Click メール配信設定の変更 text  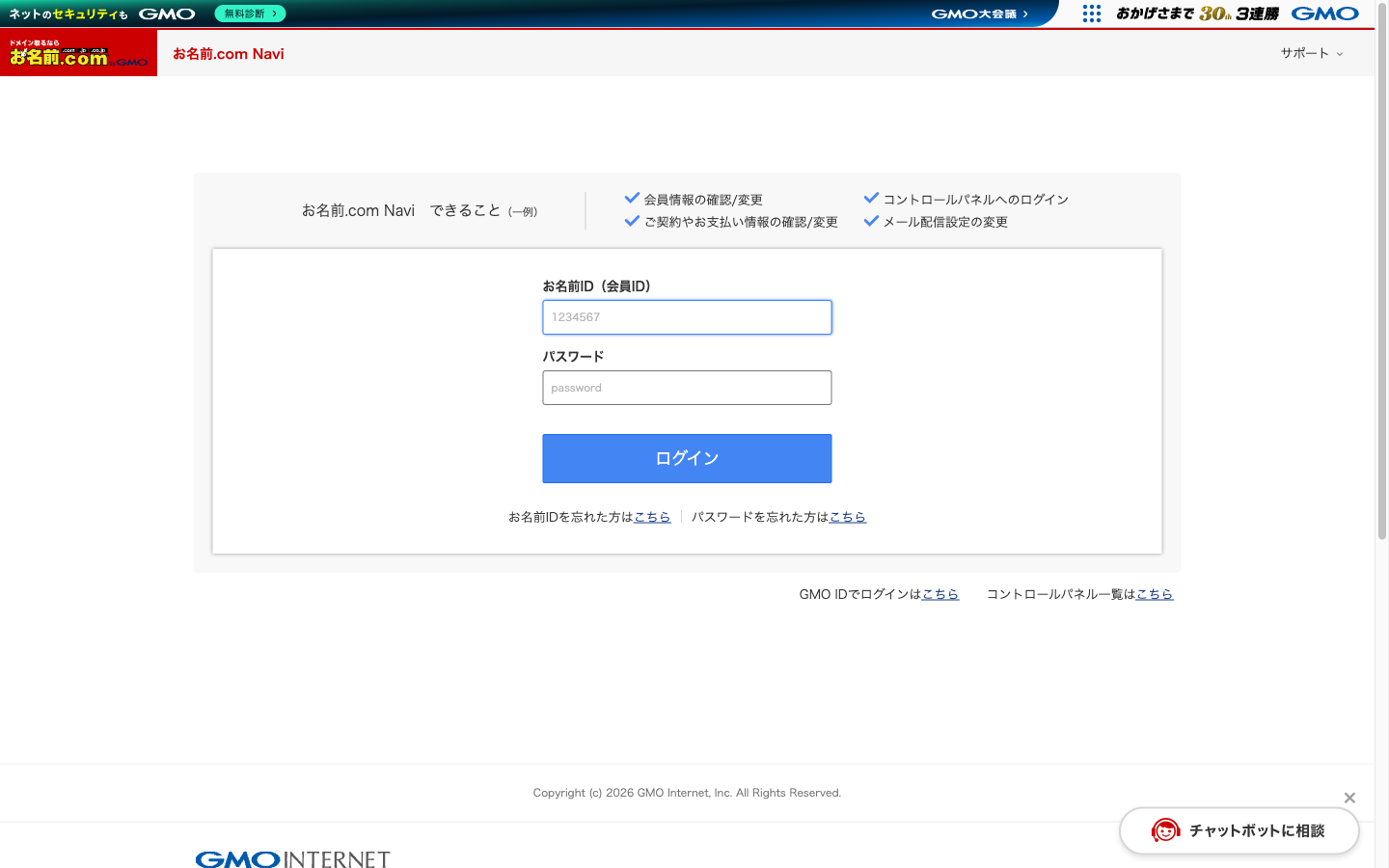click(945, 222)
